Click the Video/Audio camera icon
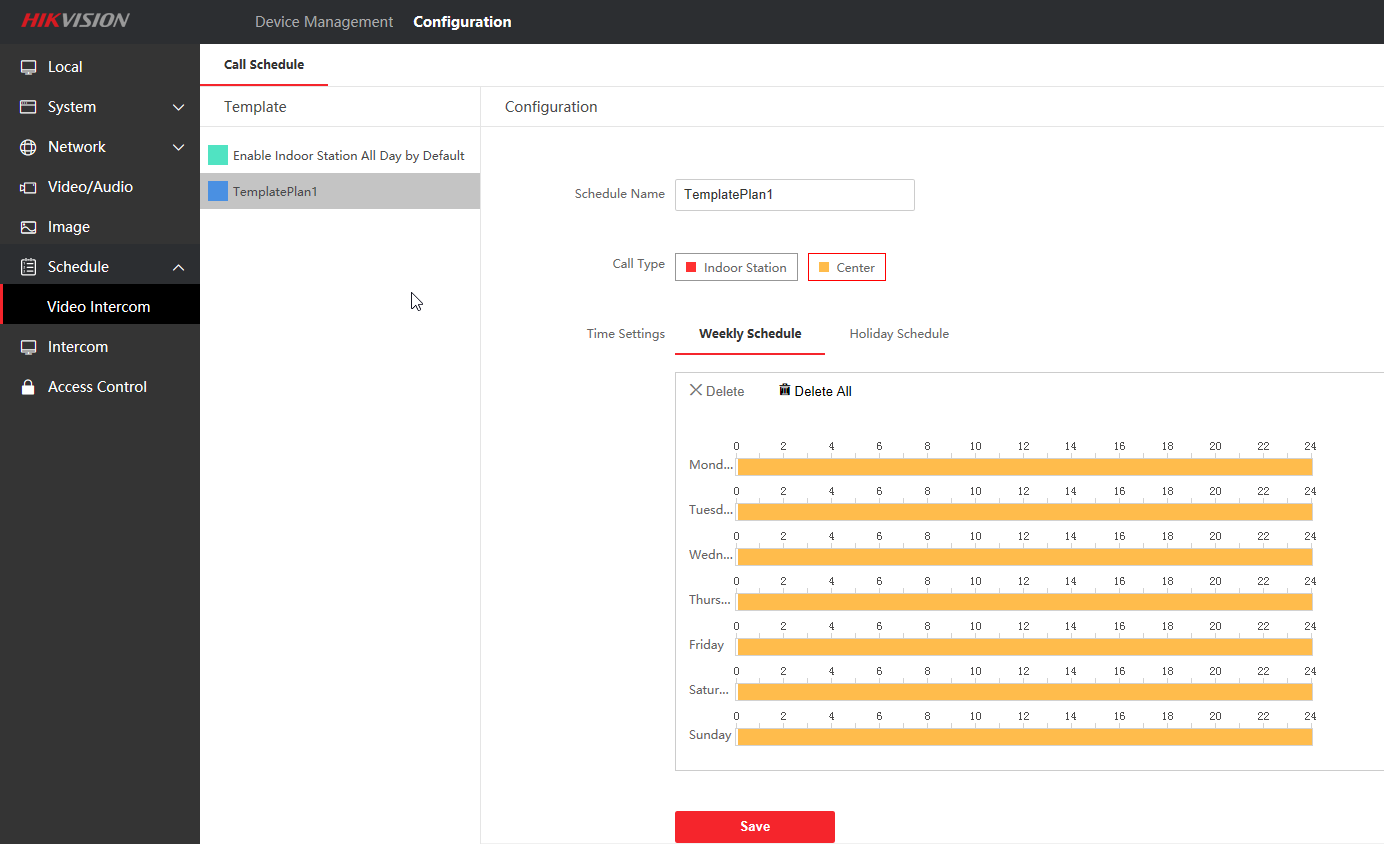The width and height of the screenshot is (1384, 844). [28, 187]
